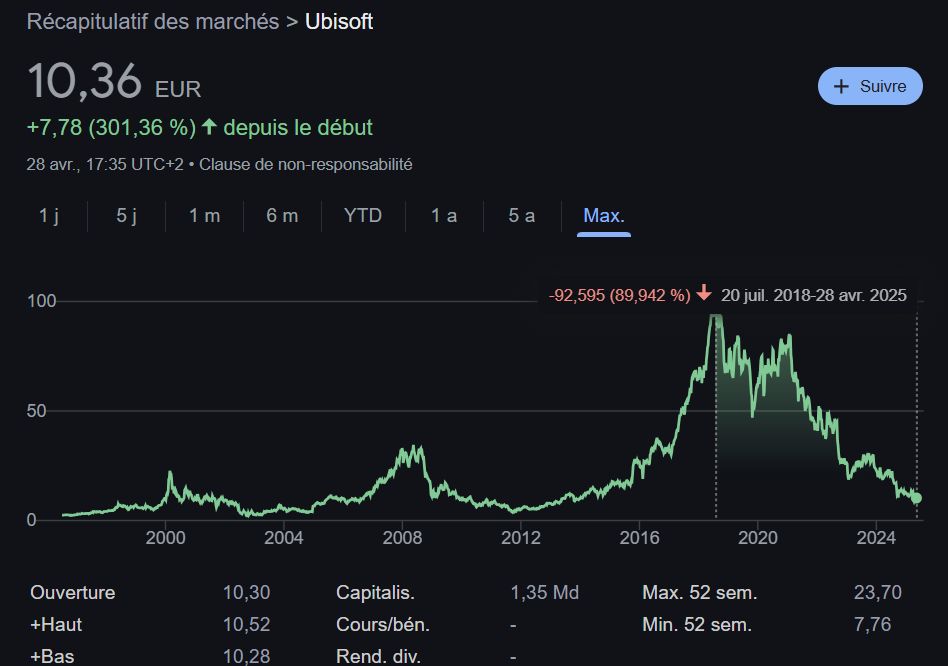Switch to the 6 m chart range
Image resolution: width=948 pixels, height=666 pixels.
click(282, 215)
